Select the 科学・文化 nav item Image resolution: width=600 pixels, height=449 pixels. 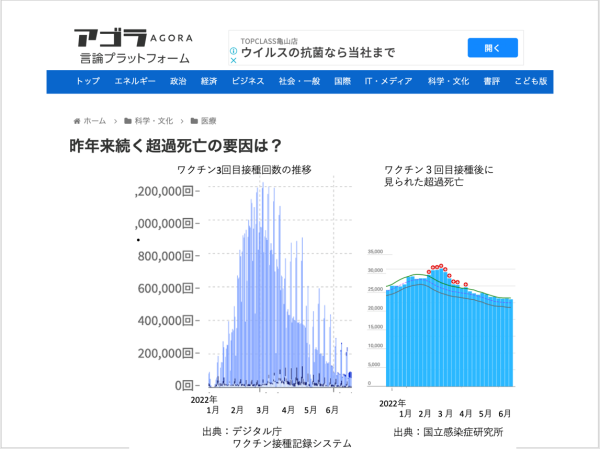coord(448,81)
